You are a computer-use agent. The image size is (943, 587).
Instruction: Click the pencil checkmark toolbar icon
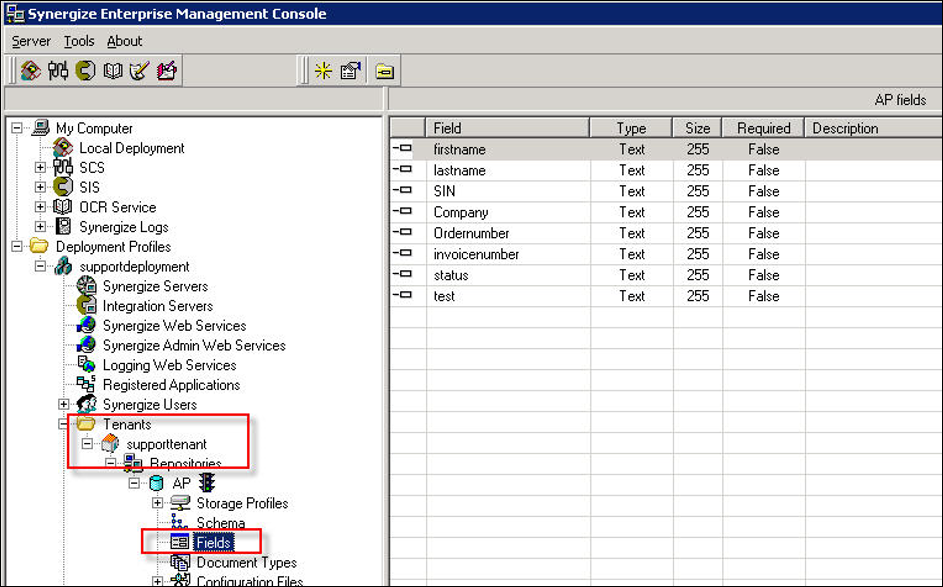pos(140,71)
